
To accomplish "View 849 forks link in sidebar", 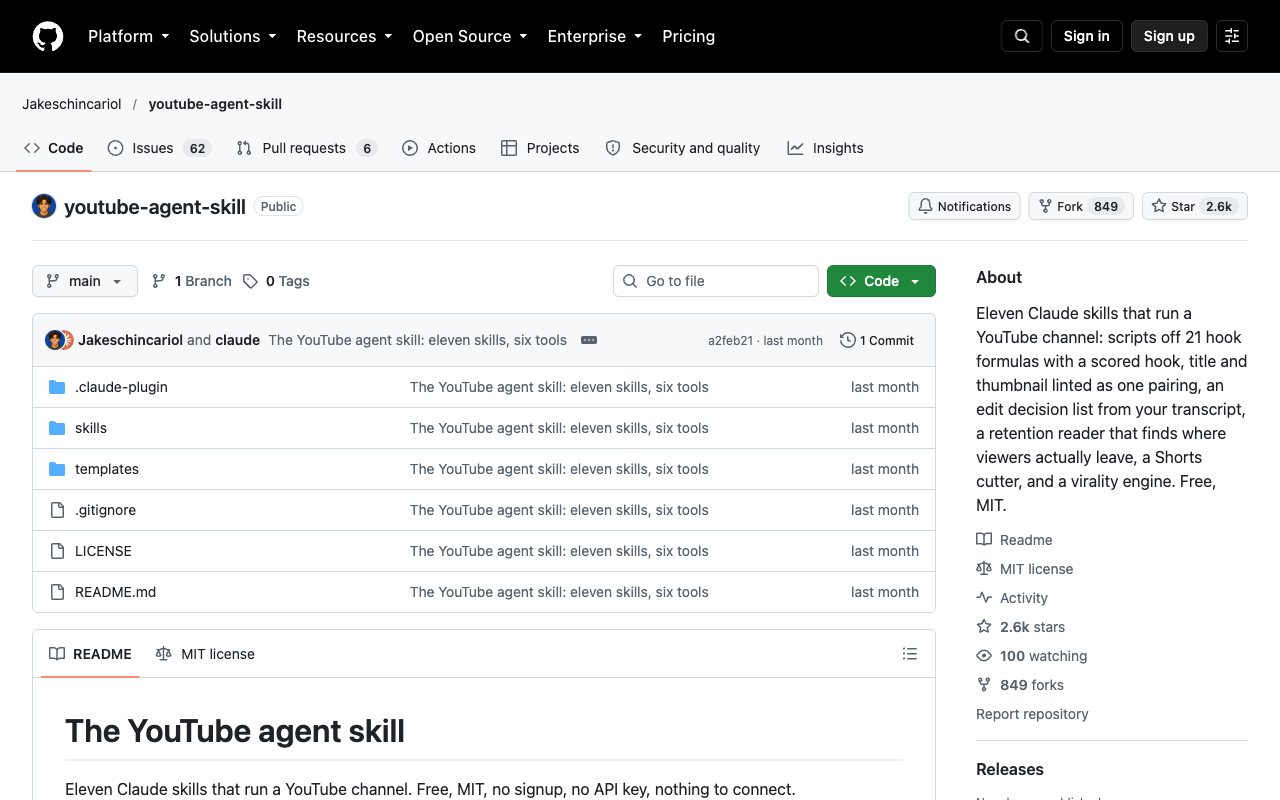I will point(1020,685).
